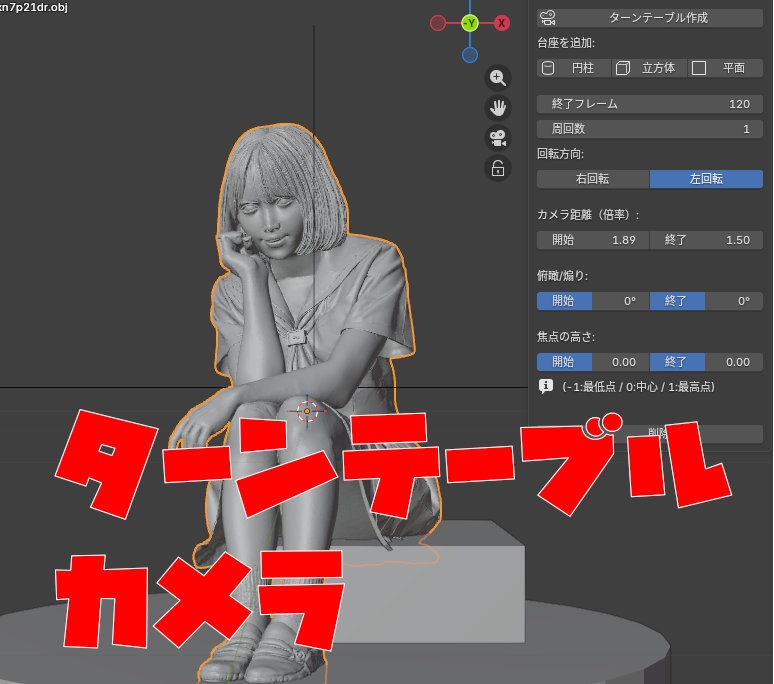This screenshot has width=774, height=684.
Task: Click the info icon beside the -1:最低点 hint
Action: click(x=545, y=386)
